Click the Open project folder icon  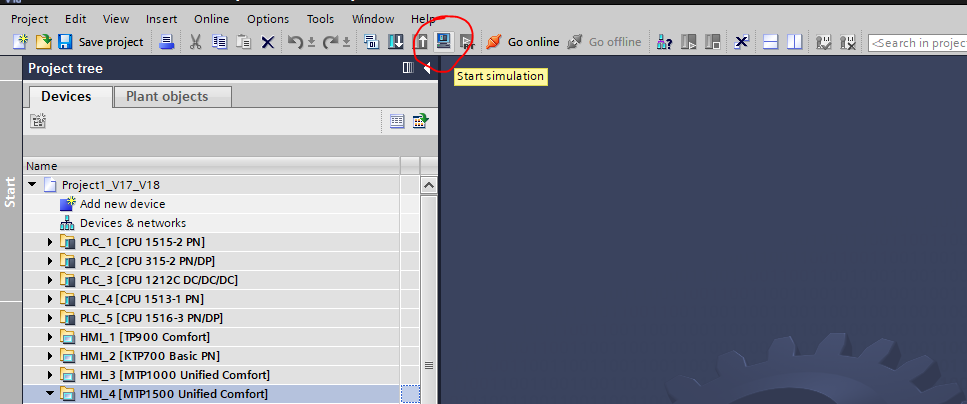(43, 41)
